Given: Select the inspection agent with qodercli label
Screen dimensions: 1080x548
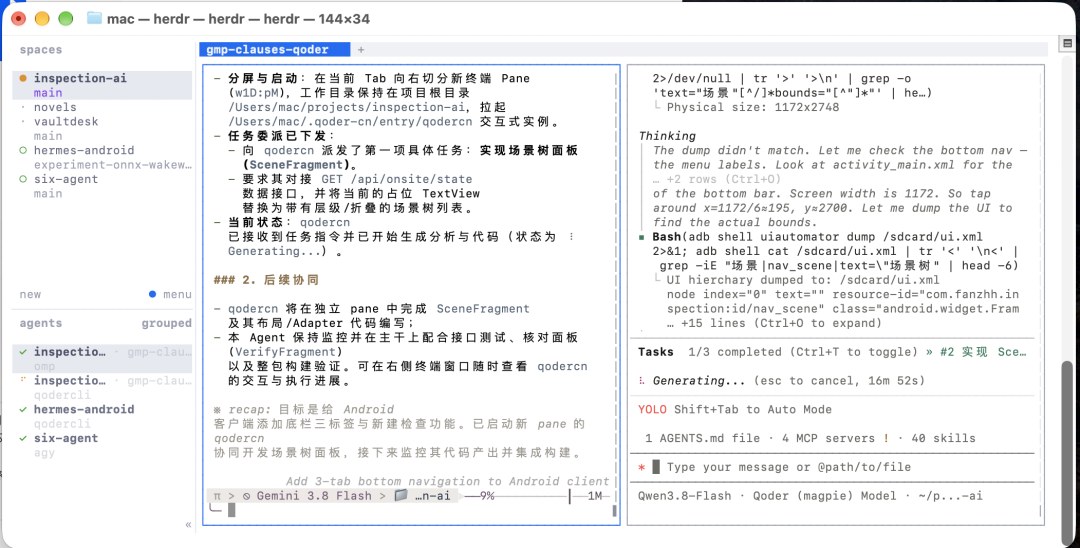Looking at the screenshot, I should [102, 388].
